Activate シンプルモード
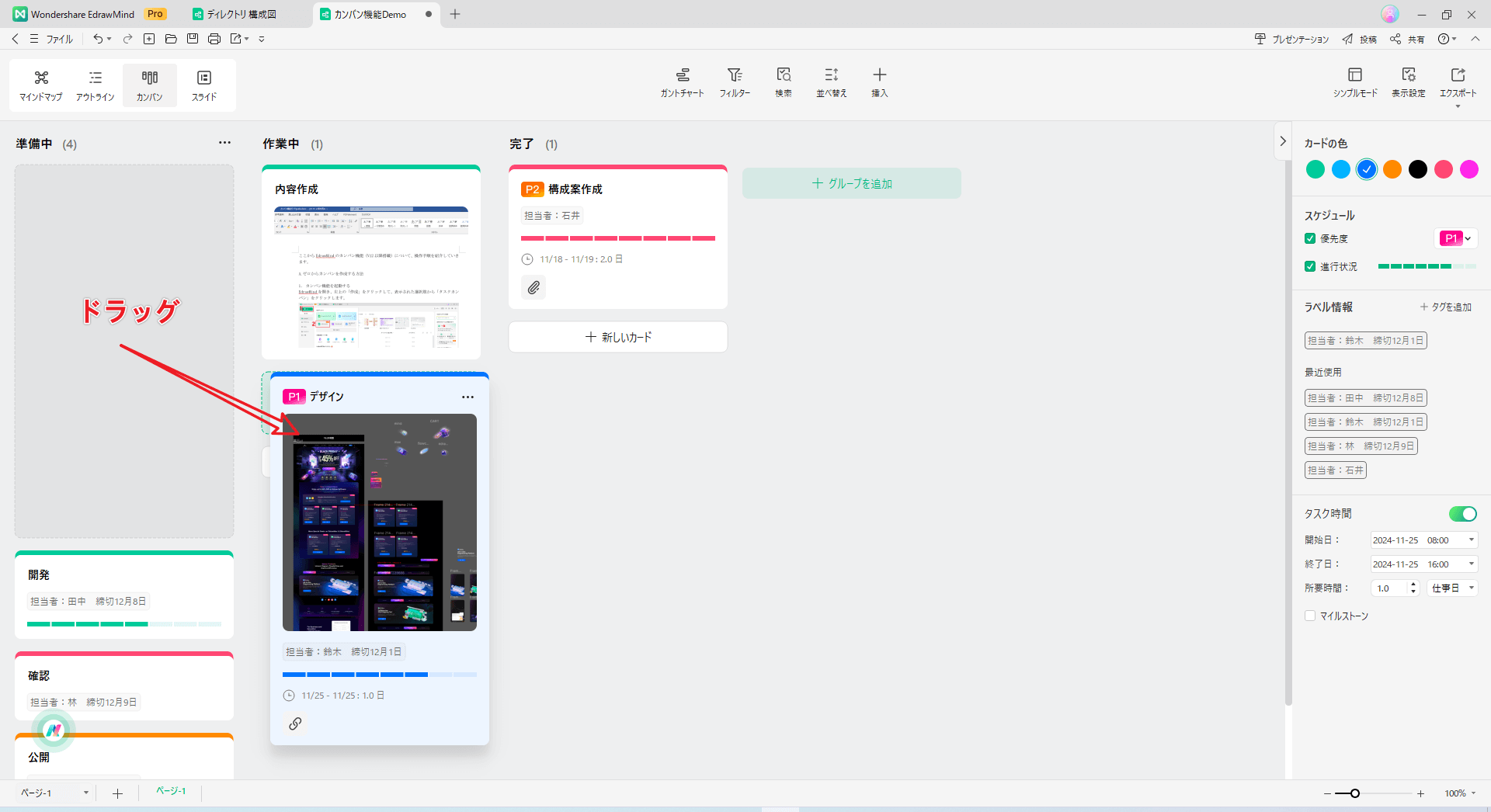The height and width of the screenshot is (812, 1491). point(1355,82)
